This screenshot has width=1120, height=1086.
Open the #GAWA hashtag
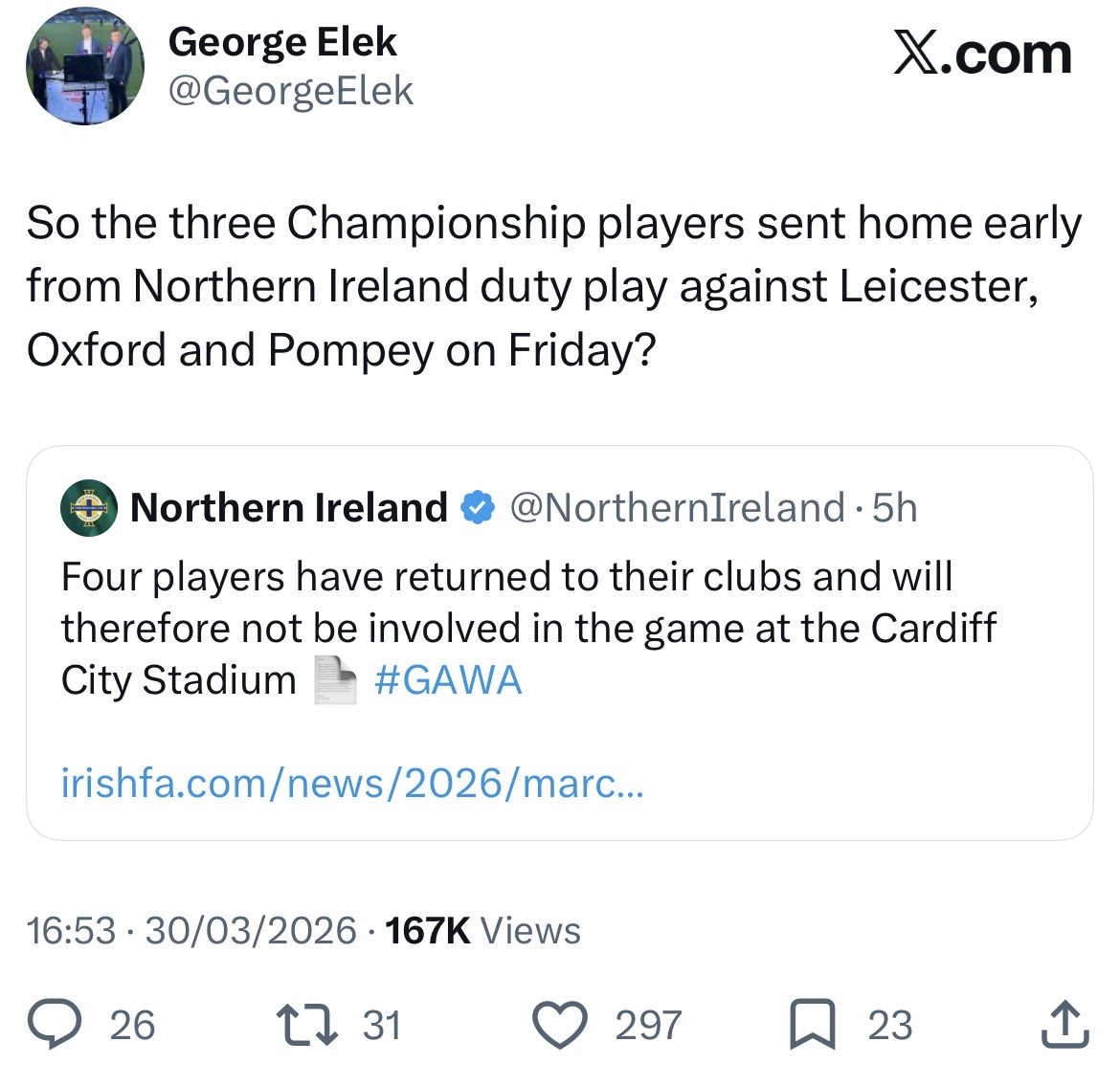pos(448,680)
